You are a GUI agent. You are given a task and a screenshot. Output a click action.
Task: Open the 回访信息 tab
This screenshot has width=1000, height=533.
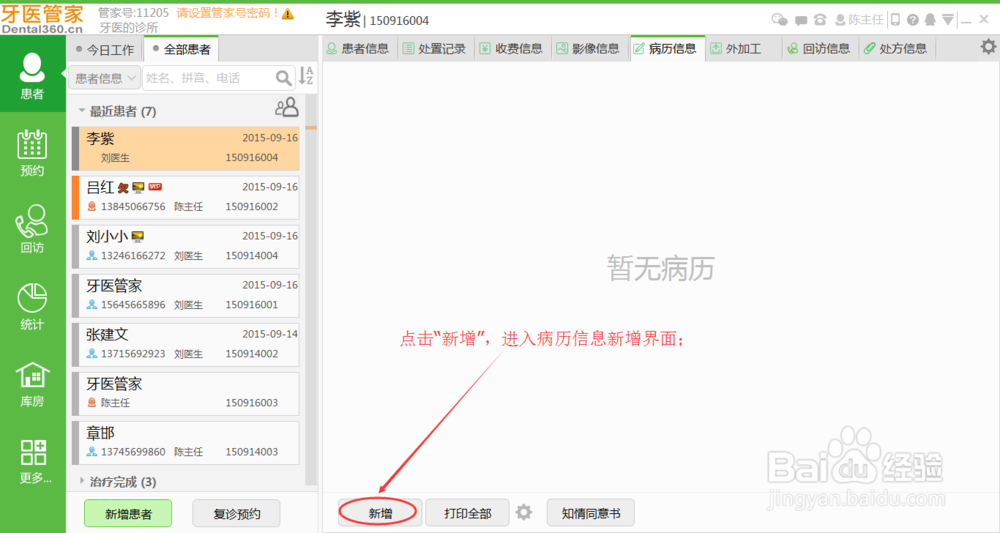click(x=820, y=48)
